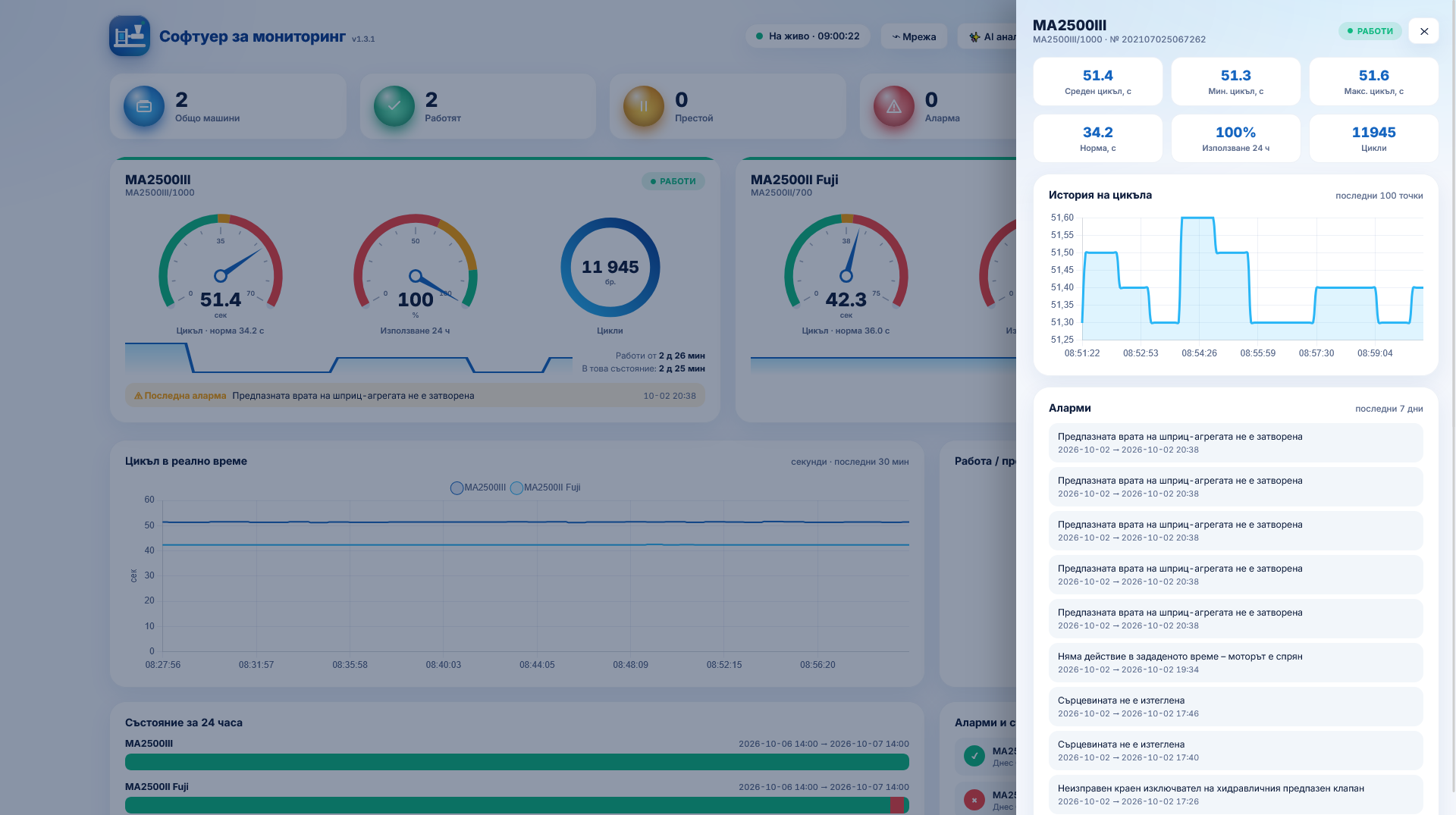Click the blue total machines icon
The height and width of the screenshot is (815, 1456).
tap(144, 106)
